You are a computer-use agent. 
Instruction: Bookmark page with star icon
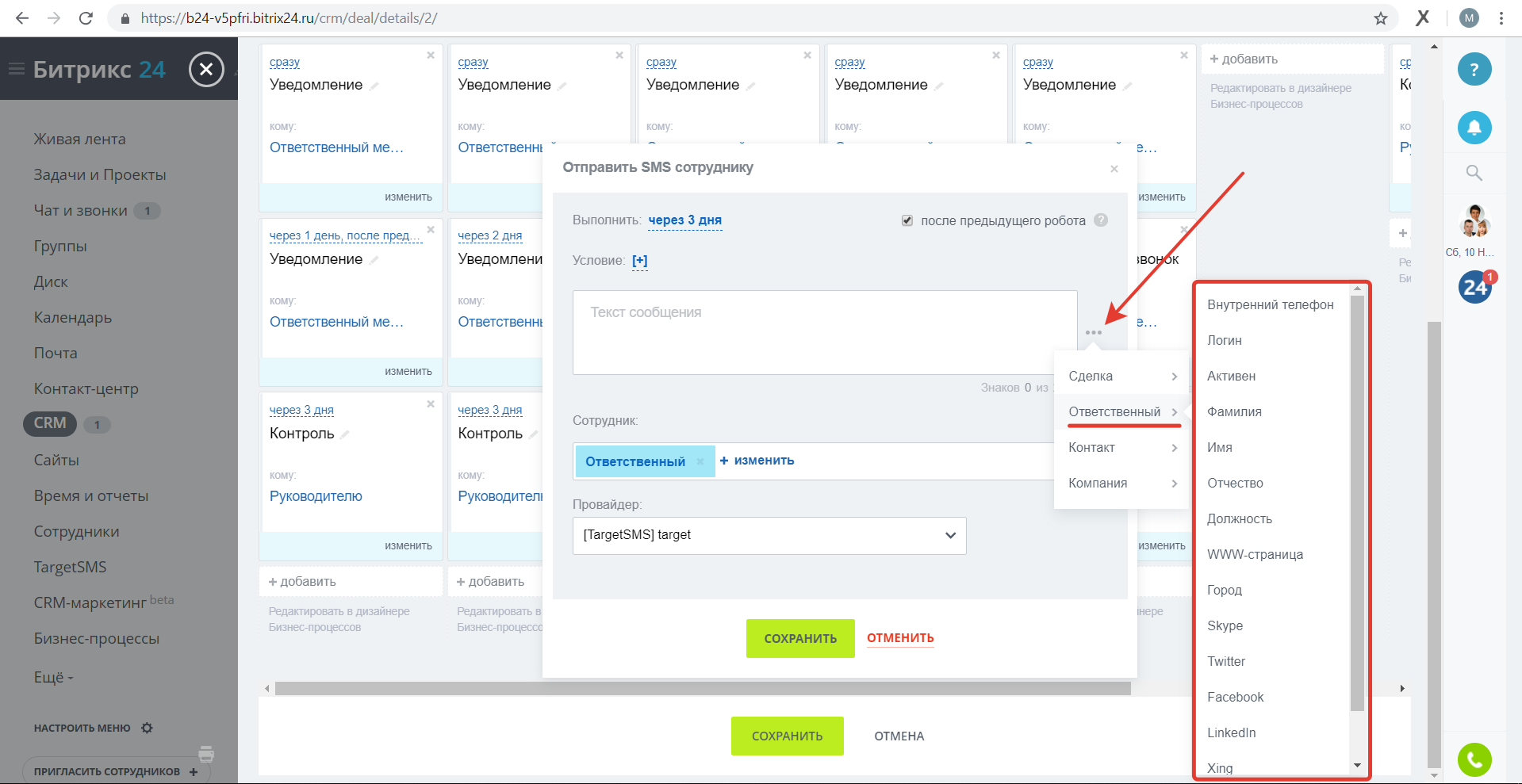1381,17
